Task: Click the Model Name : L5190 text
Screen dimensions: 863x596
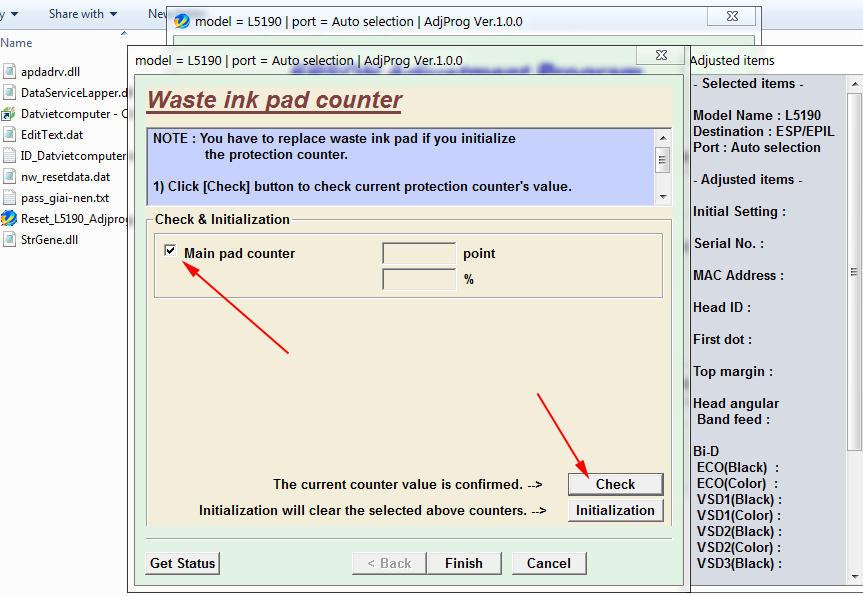Action: [x=757, y=115]
